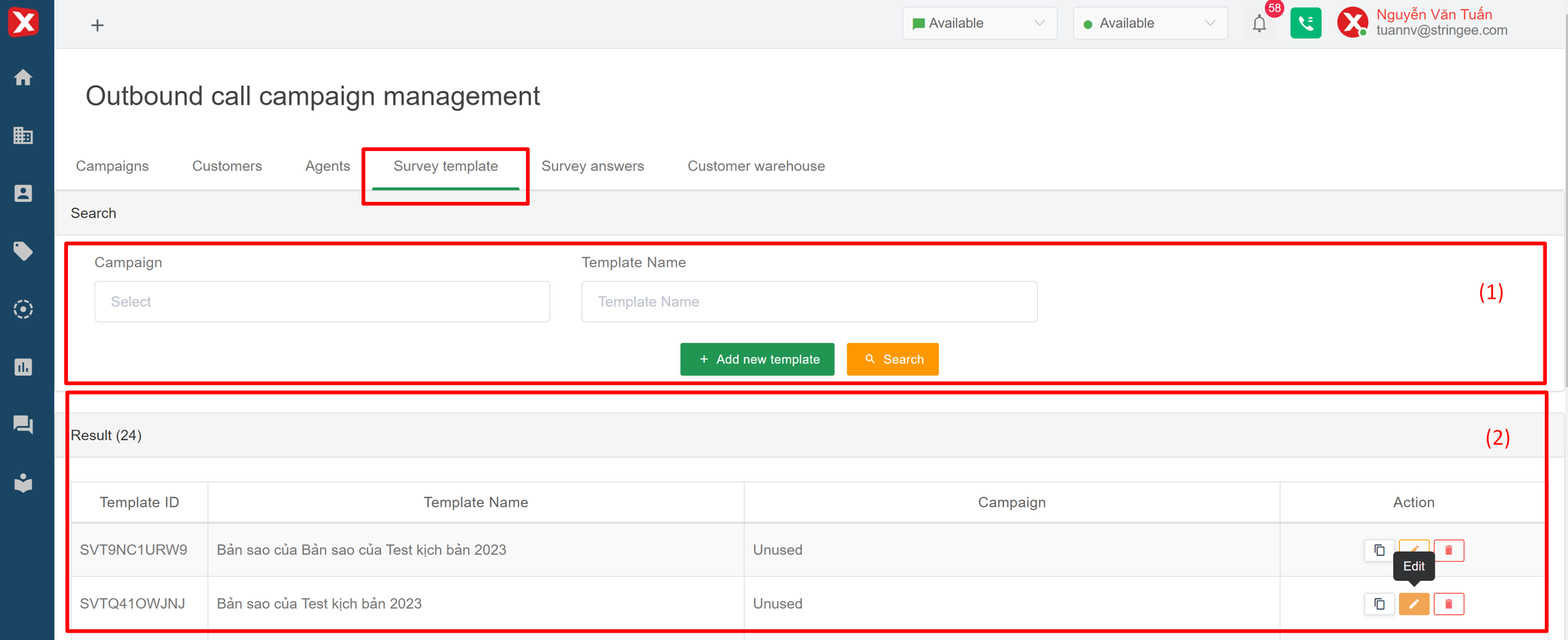
Task: Open the chat messages sidebar icon
Action: 23,425
